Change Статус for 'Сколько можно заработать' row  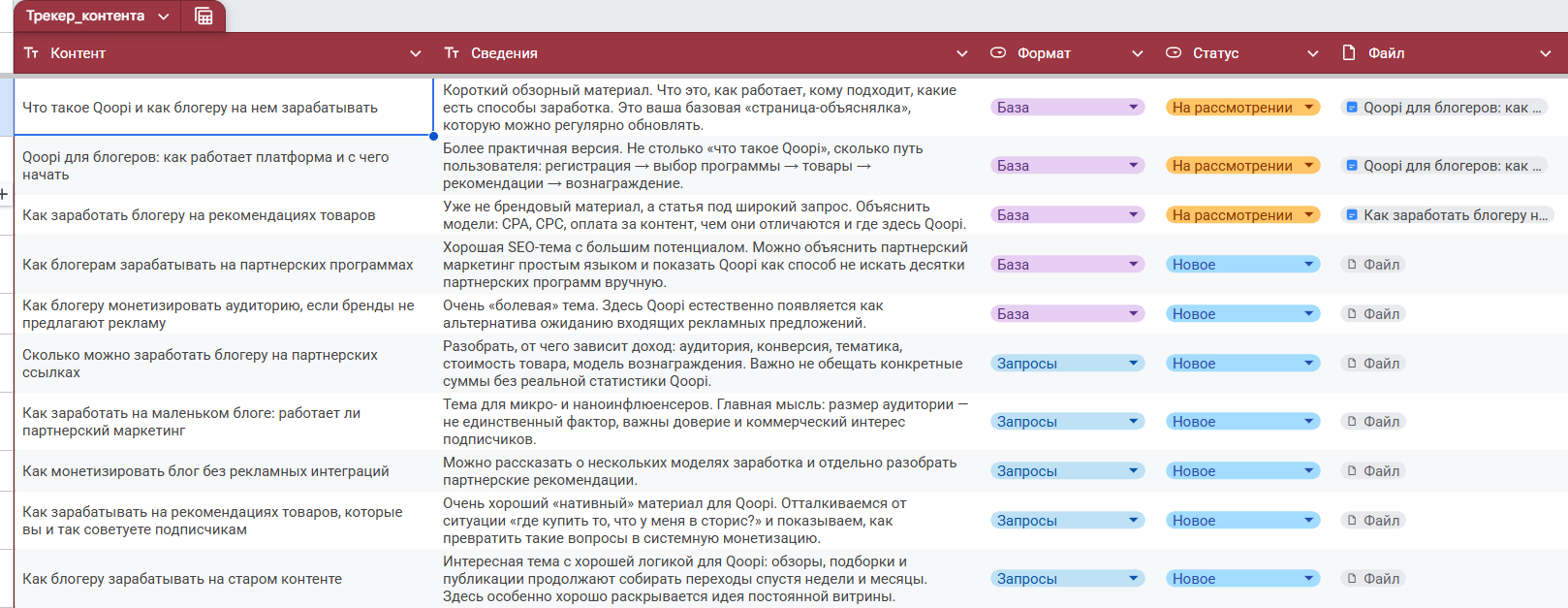(x=1242, y=364)
